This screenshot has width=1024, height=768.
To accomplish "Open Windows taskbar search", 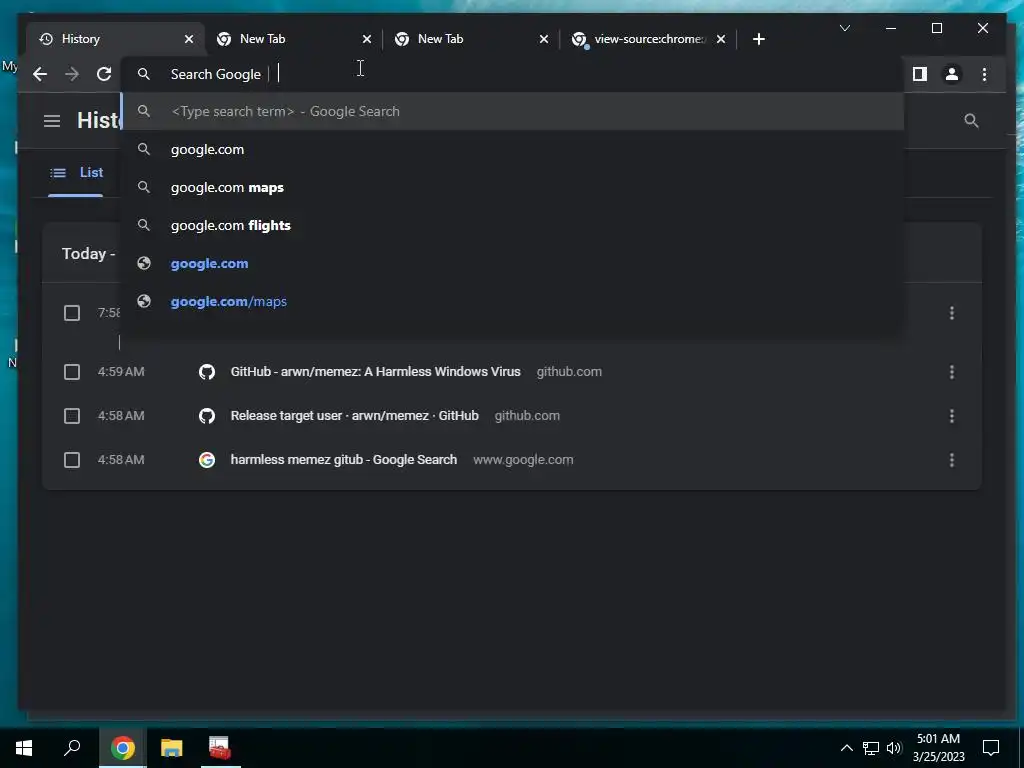I will 72,748.
